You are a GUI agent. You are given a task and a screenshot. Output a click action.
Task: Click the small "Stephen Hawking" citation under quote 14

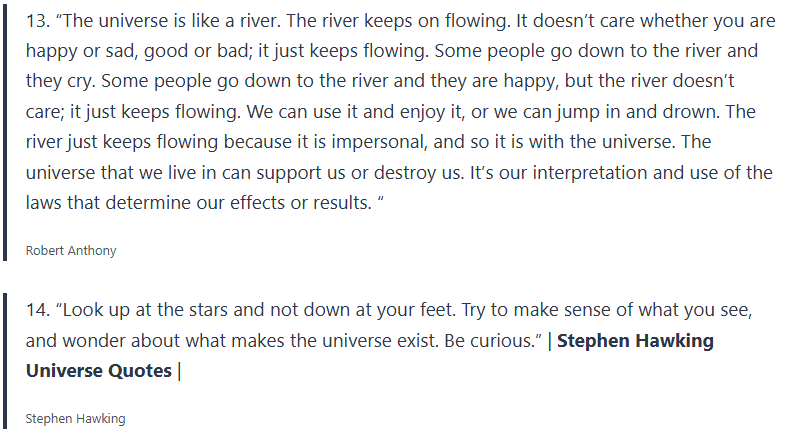pos(76,419)
